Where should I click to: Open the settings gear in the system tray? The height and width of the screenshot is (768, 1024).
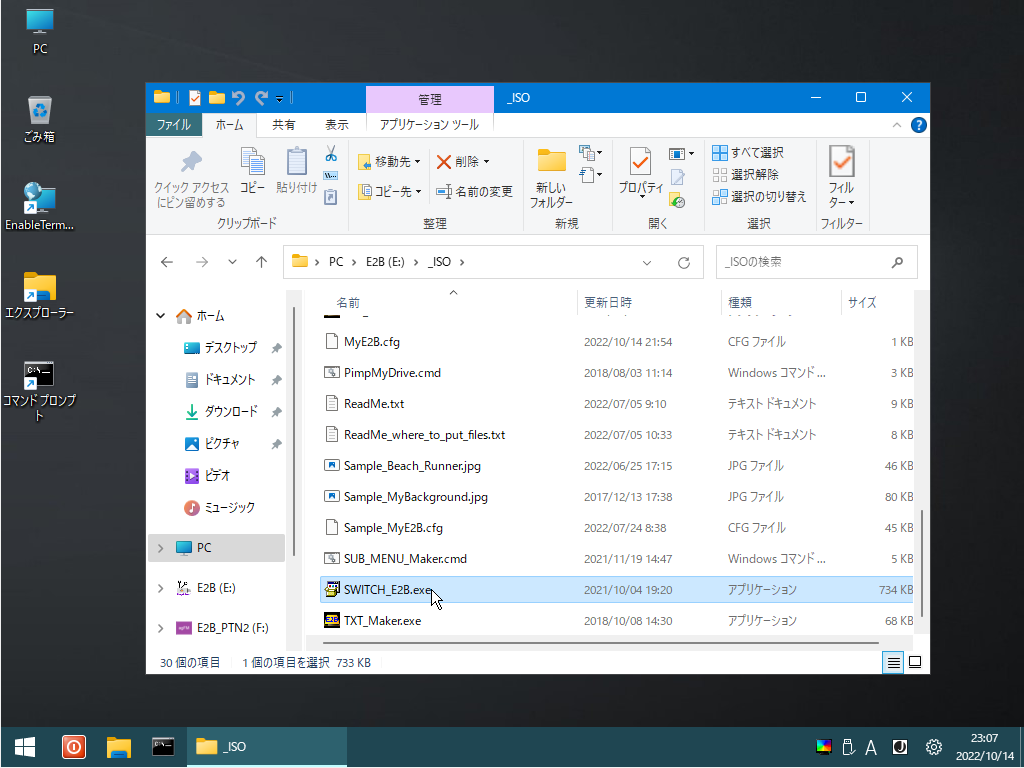click(934, 746)
